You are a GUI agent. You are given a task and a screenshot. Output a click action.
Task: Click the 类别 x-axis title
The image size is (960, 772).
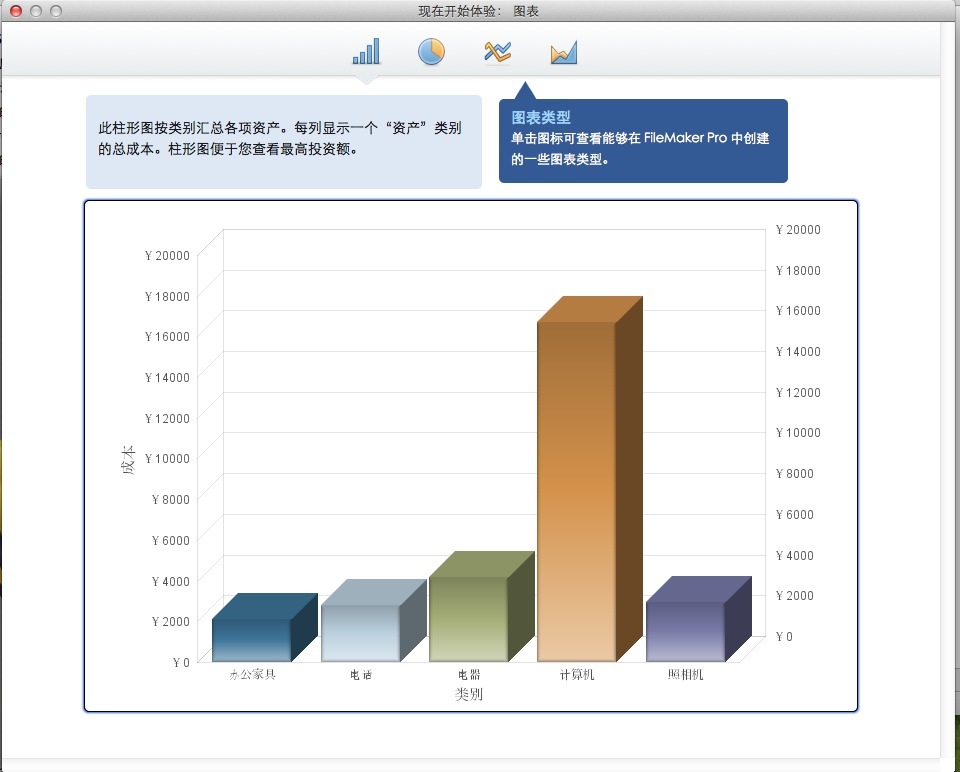click(469, 694)
